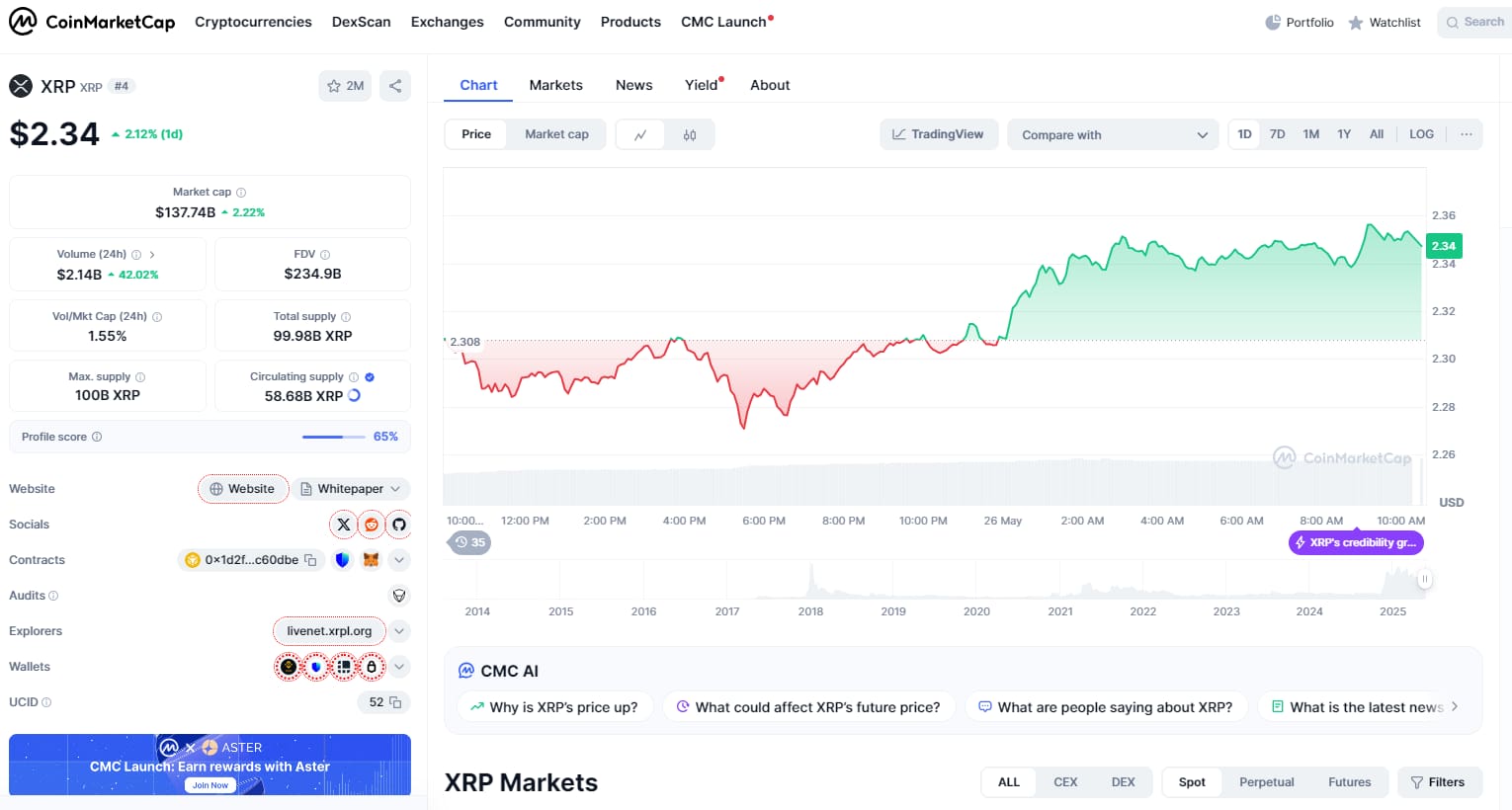Toggle chart to Market cap view

pyautogui.click(x=556, y=134)
